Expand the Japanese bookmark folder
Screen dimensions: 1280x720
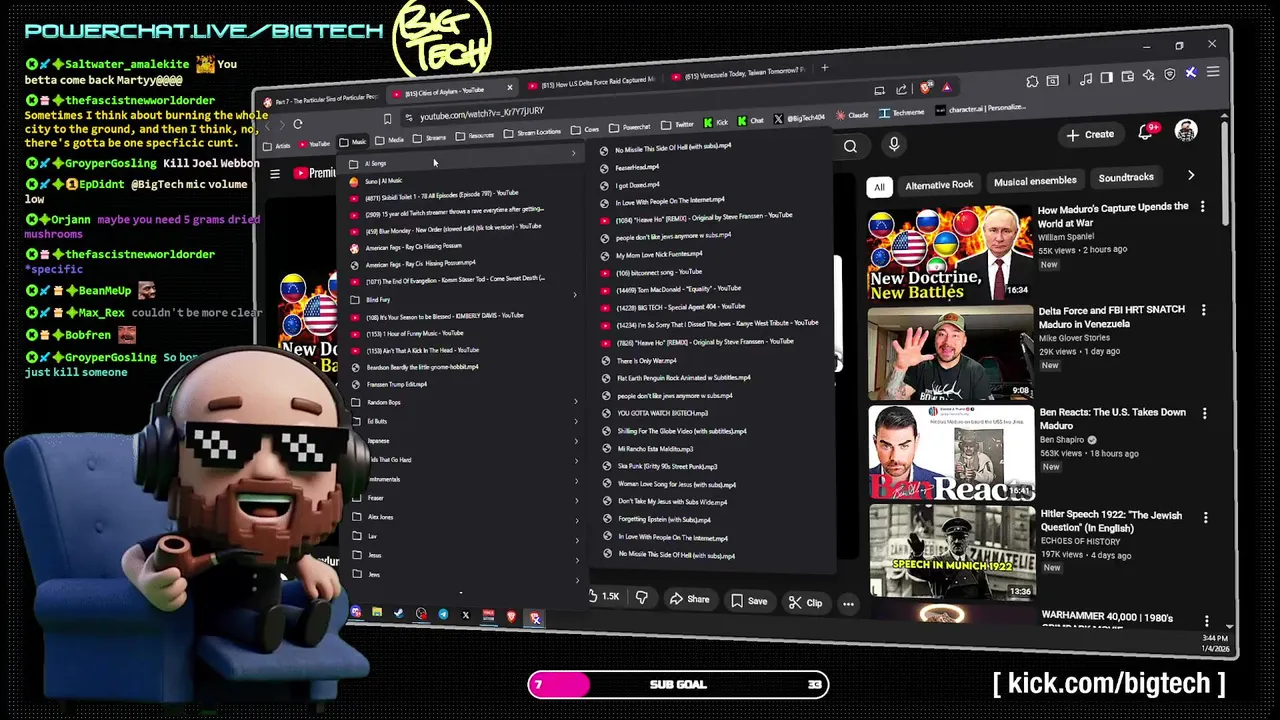464,440
